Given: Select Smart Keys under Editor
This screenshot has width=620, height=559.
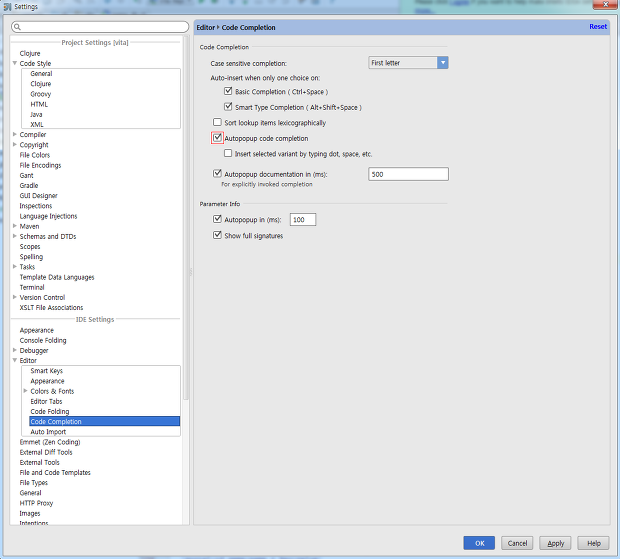Looking at the screenshot, I should coord(47,371).
